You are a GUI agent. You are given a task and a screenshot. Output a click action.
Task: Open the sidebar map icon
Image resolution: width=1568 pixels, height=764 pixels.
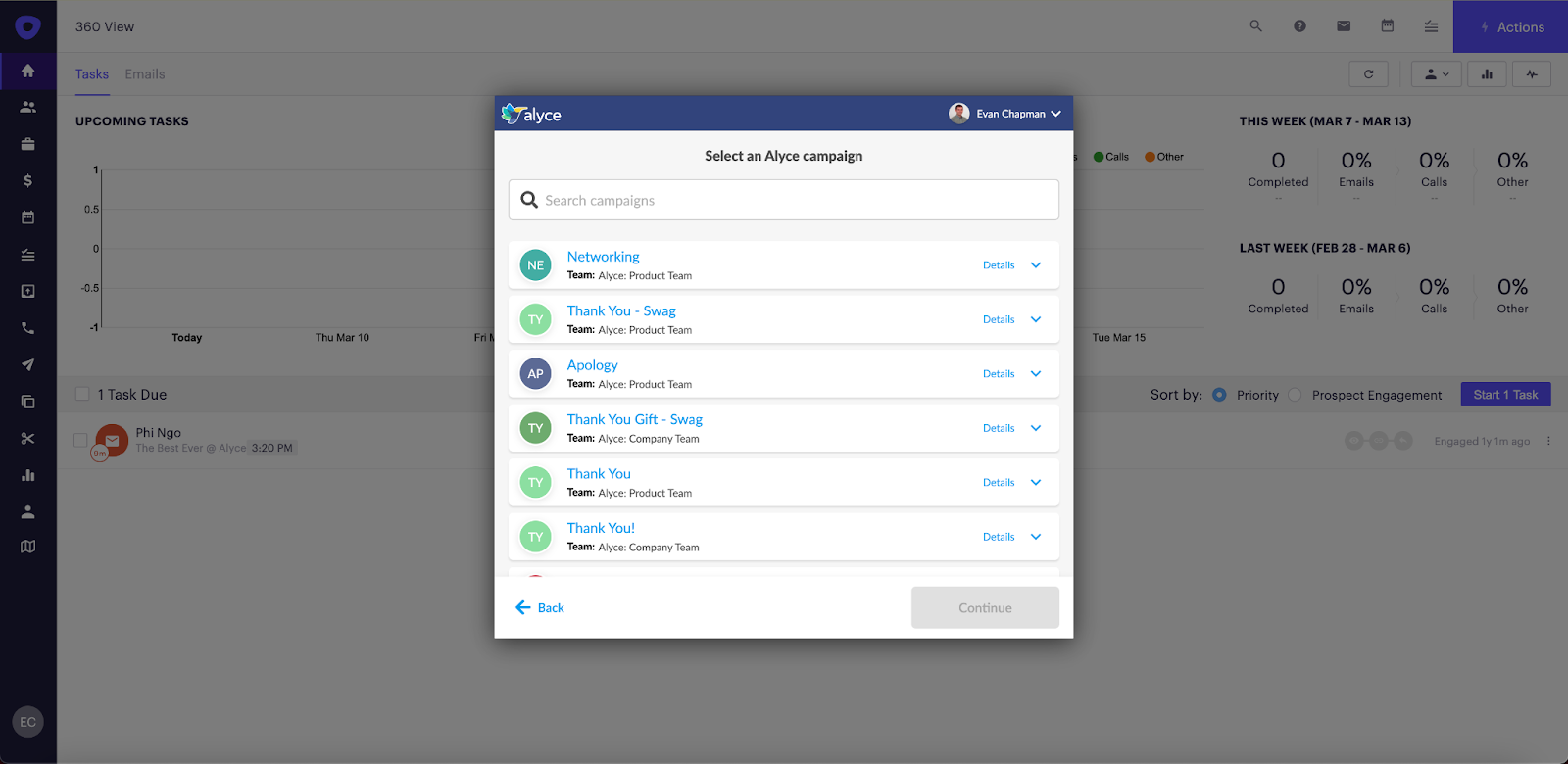click(27, 547)
